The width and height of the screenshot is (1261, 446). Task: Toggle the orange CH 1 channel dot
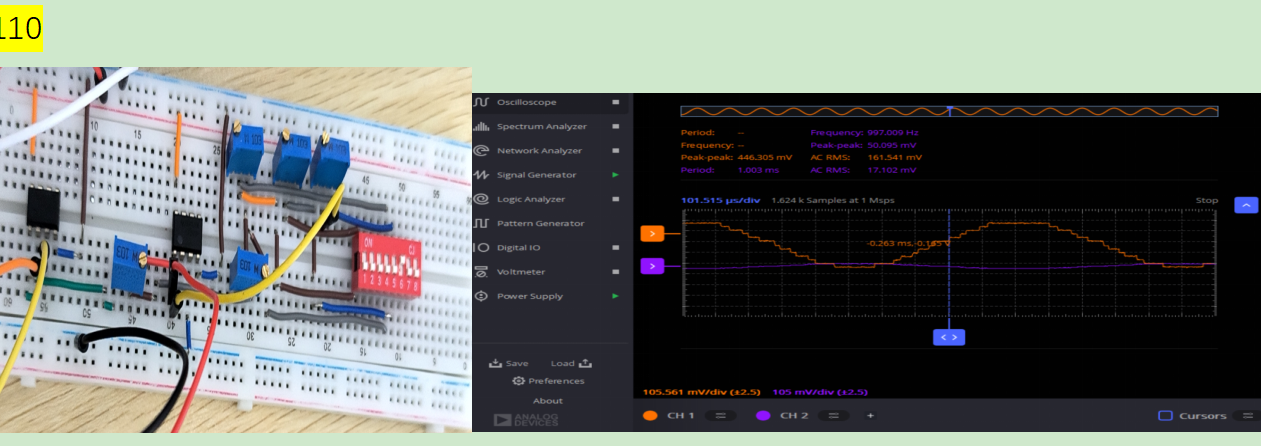tap(651, 415)
